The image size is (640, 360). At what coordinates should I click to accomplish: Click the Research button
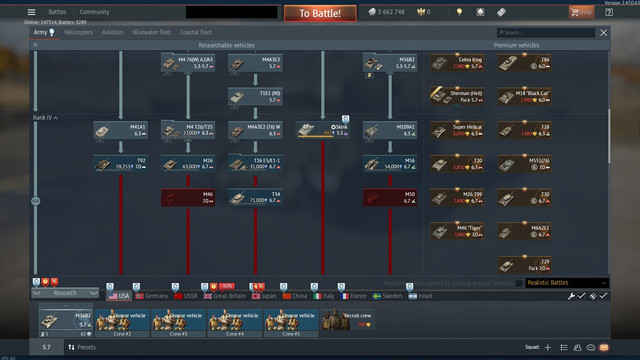tap(65, 293)
